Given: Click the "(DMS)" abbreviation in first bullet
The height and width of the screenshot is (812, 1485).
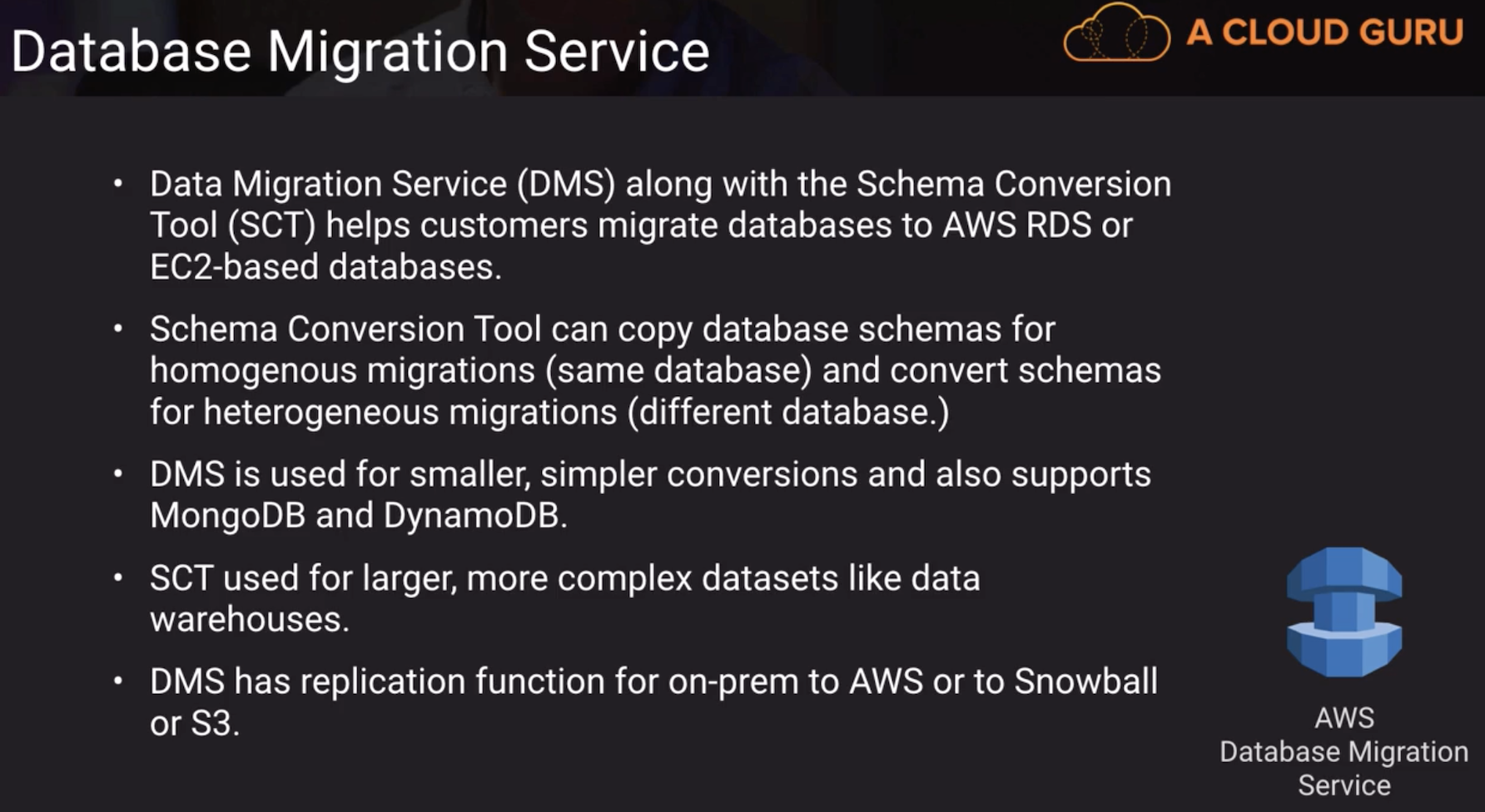Looking at the screenshot, I should coord(566,184).
